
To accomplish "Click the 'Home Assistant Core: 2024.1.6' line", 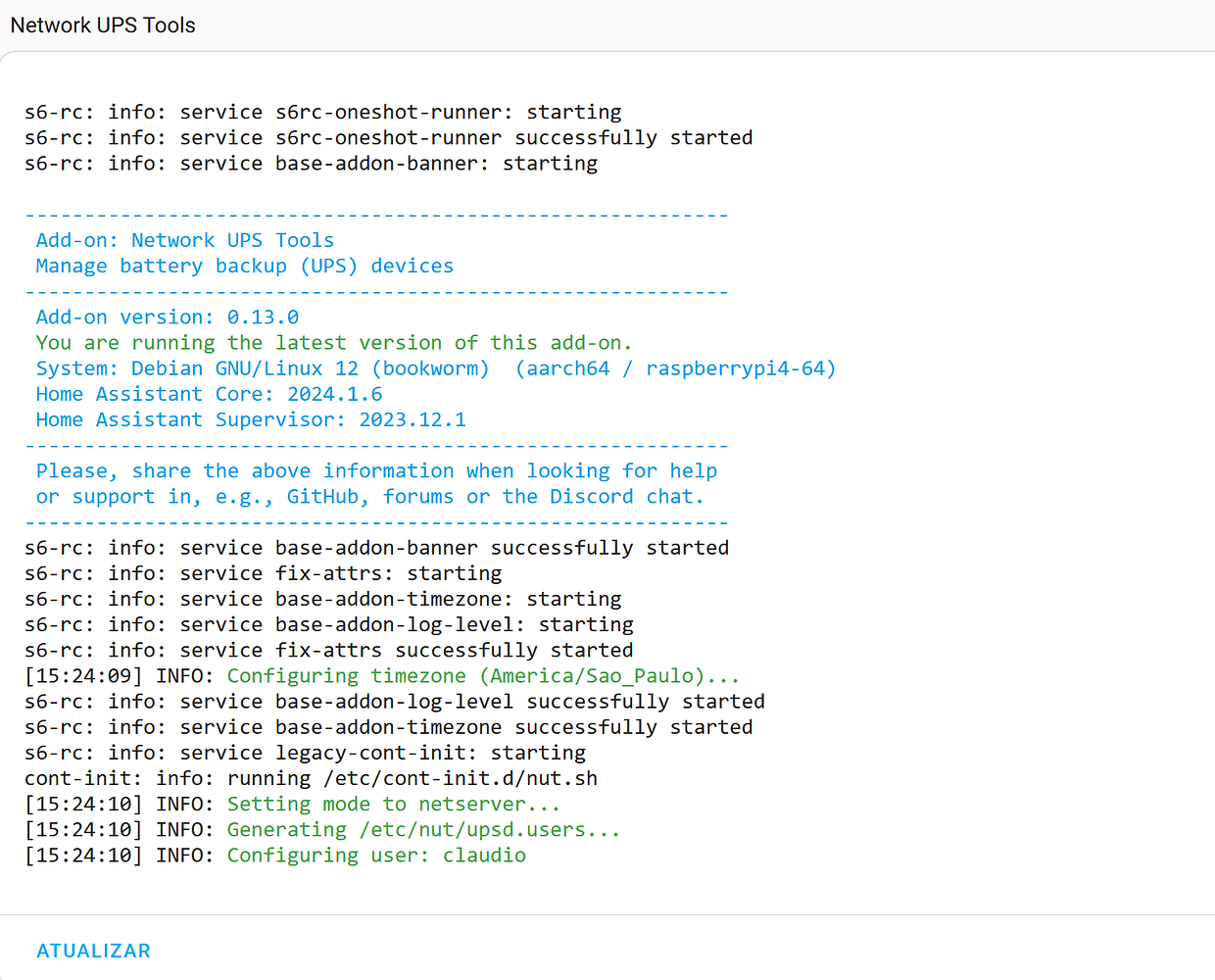I will [x=210, y=394].
